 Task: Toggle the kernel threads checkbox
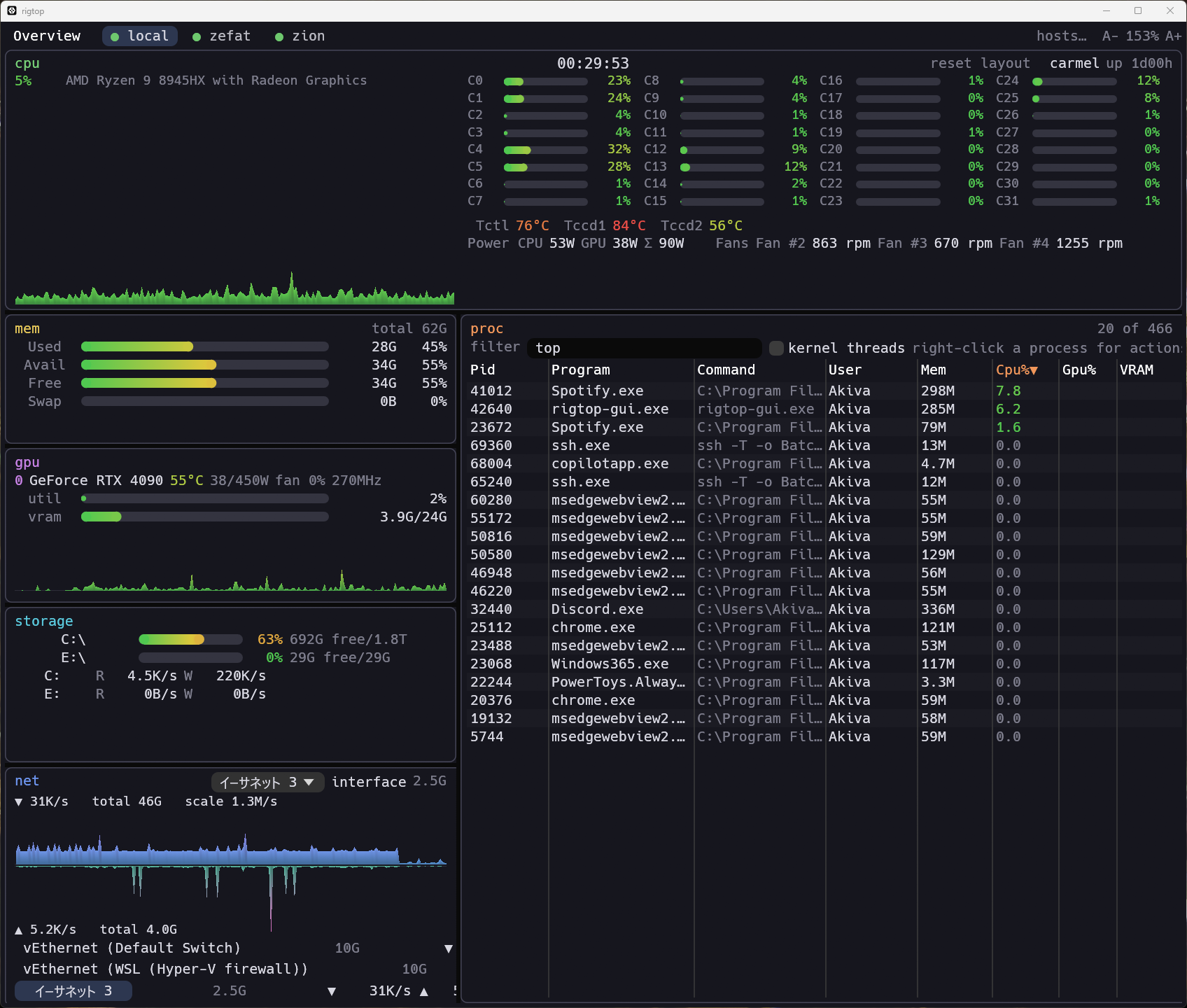coord(776,348)
